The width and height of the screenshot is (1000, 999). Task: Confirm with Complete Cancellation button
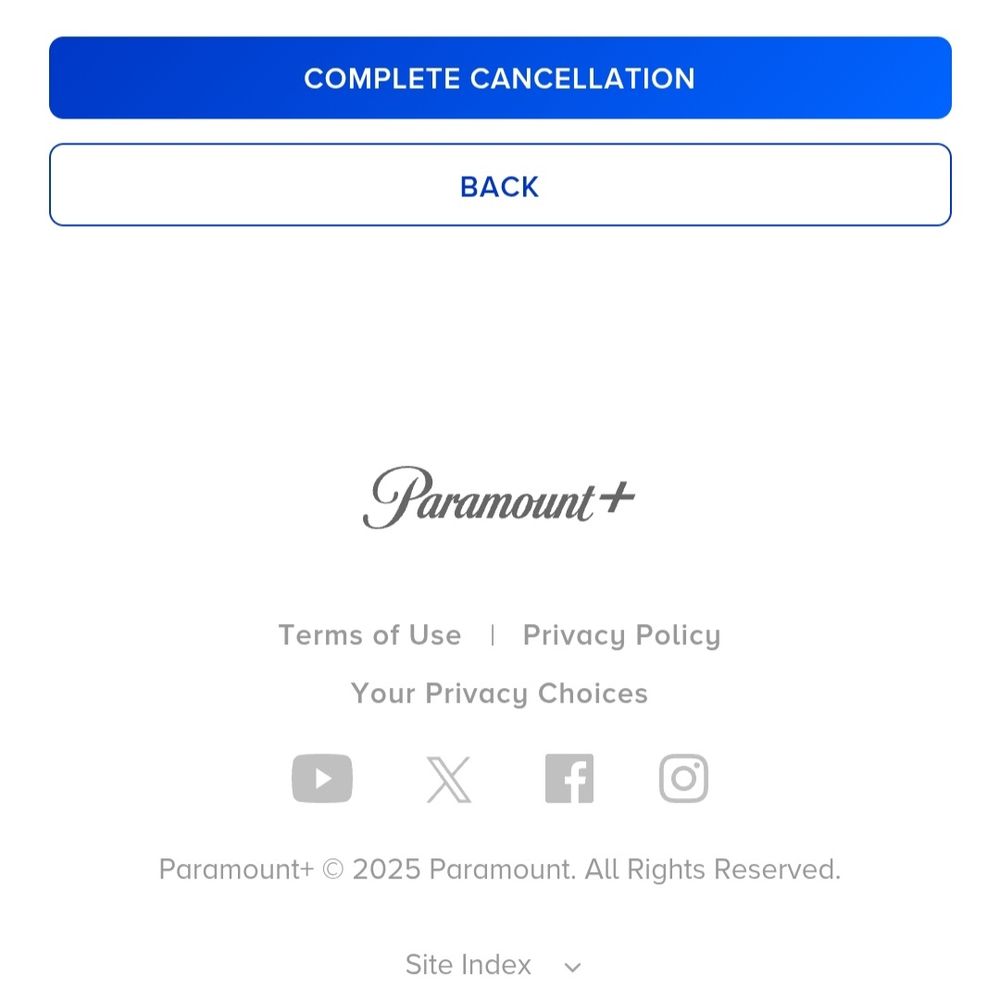click(x=500, y=78)
